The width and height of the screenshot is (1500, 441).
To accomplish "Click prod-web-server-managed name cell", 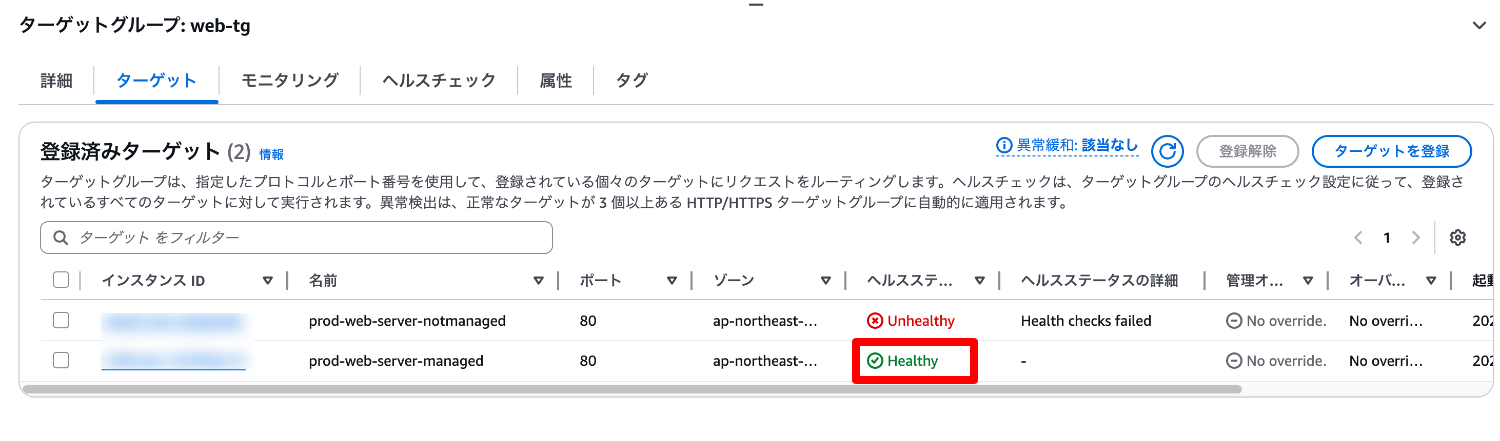I will (396, 361).
